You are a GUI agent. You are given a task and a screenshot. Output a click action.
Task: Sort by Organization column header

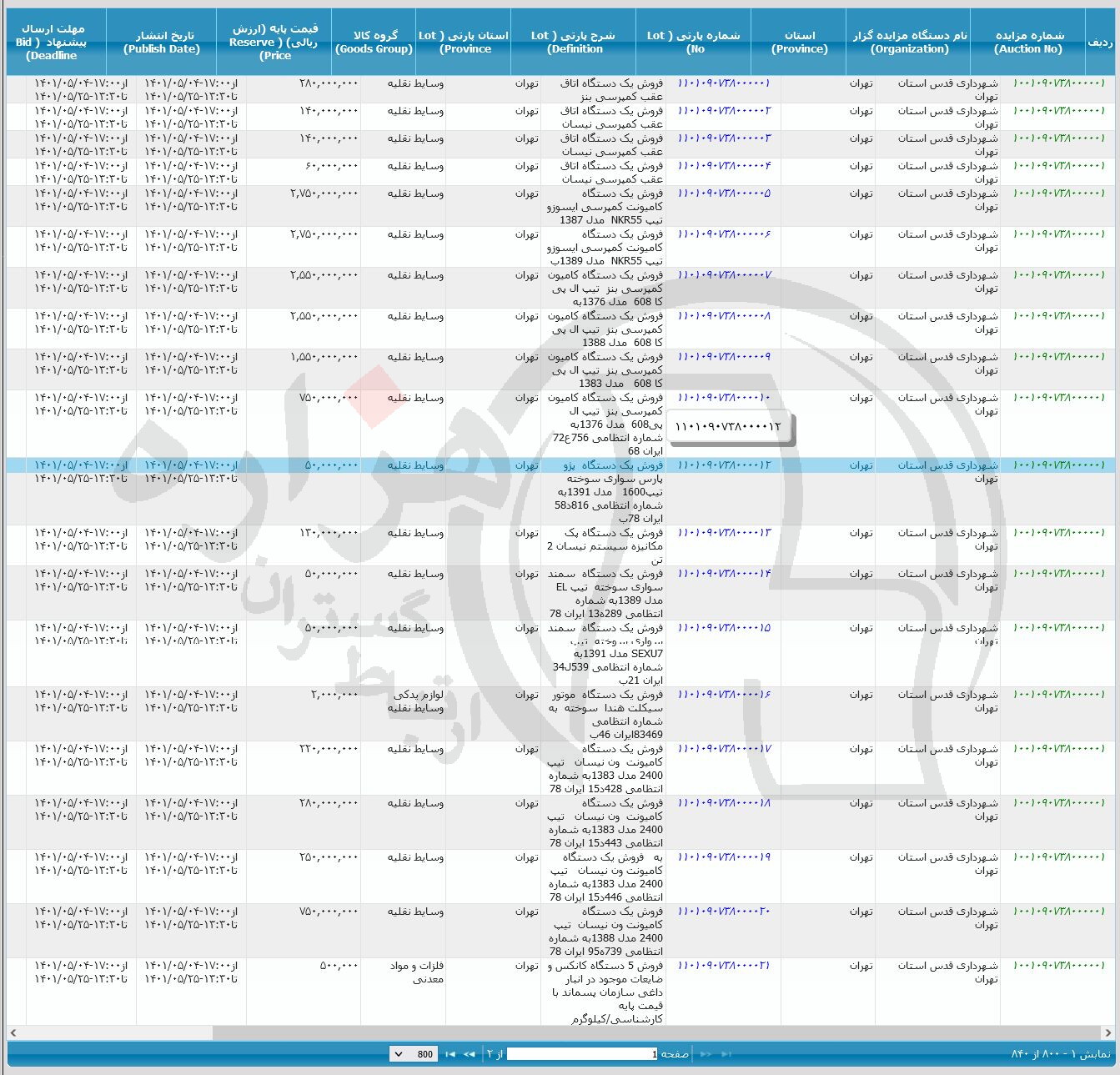point(909,42)
